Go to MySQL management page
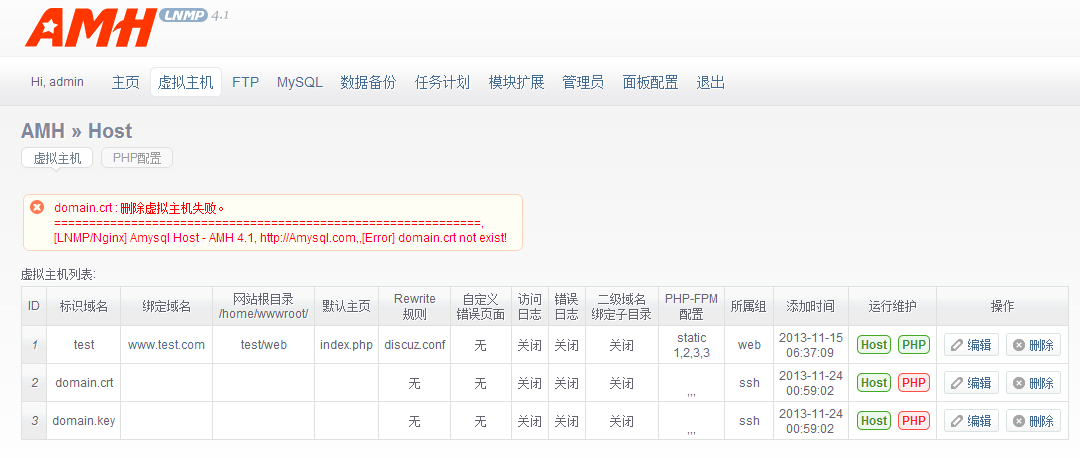This screenshot has height=458, width=1080. [x=300, y=82]
